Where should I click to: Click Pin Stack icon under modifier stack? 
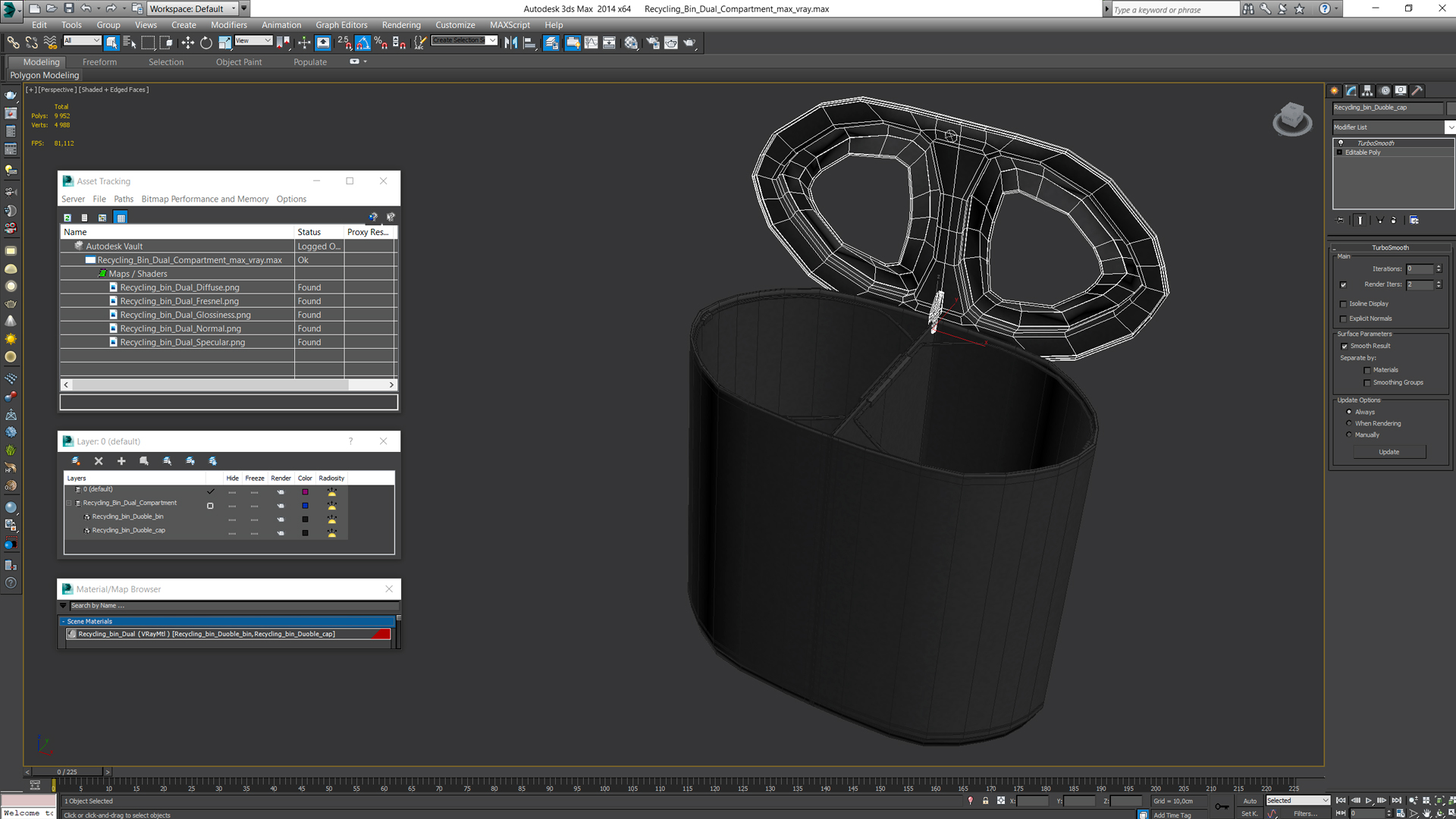[1340, 220]
